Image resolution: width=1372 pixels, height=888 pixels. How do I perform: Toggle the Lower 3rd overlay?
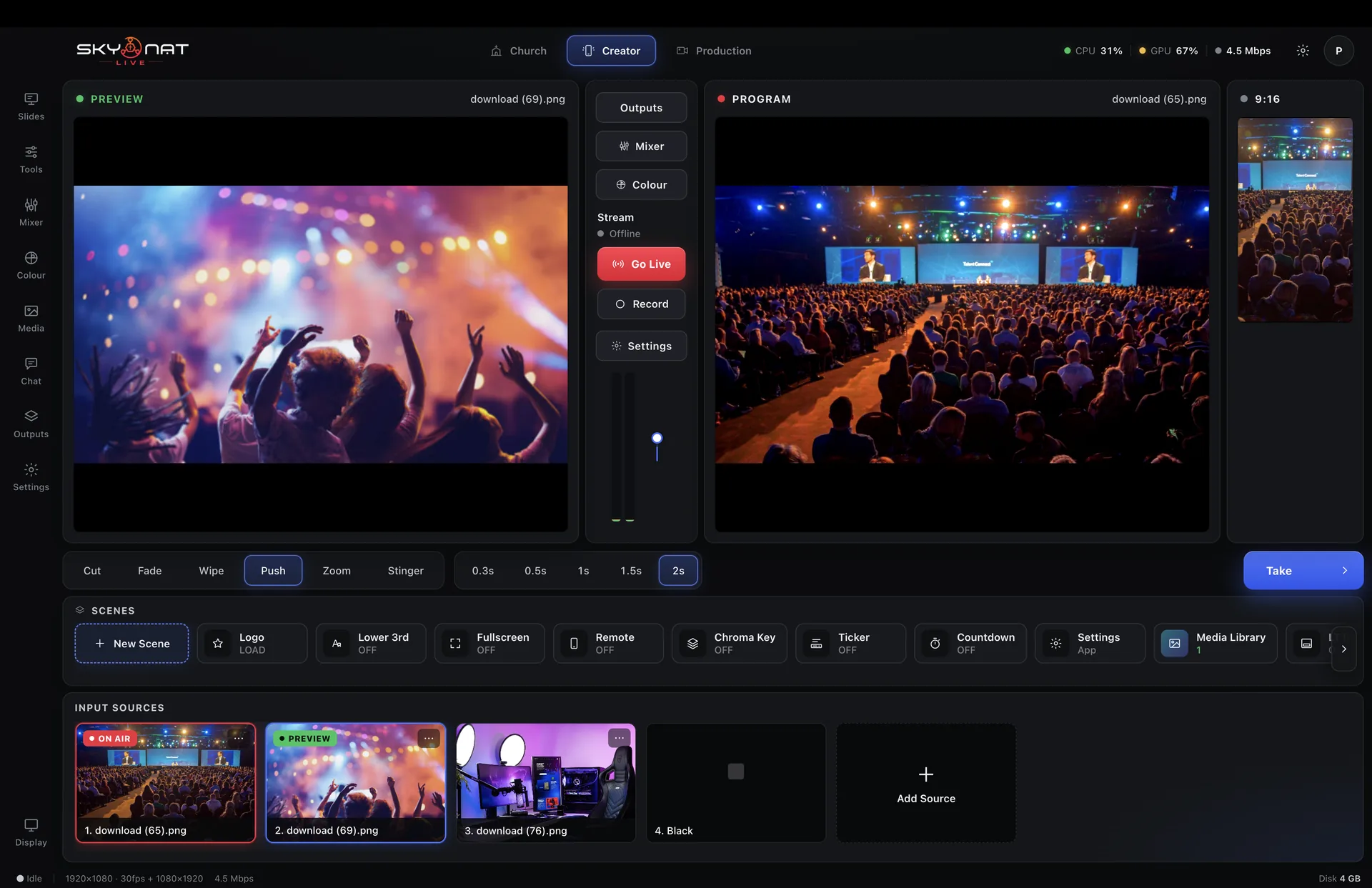tap(371, 644)
